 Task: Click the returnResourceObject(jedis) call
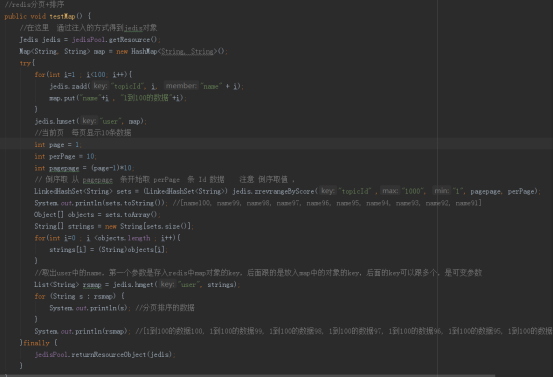point(121,354)
